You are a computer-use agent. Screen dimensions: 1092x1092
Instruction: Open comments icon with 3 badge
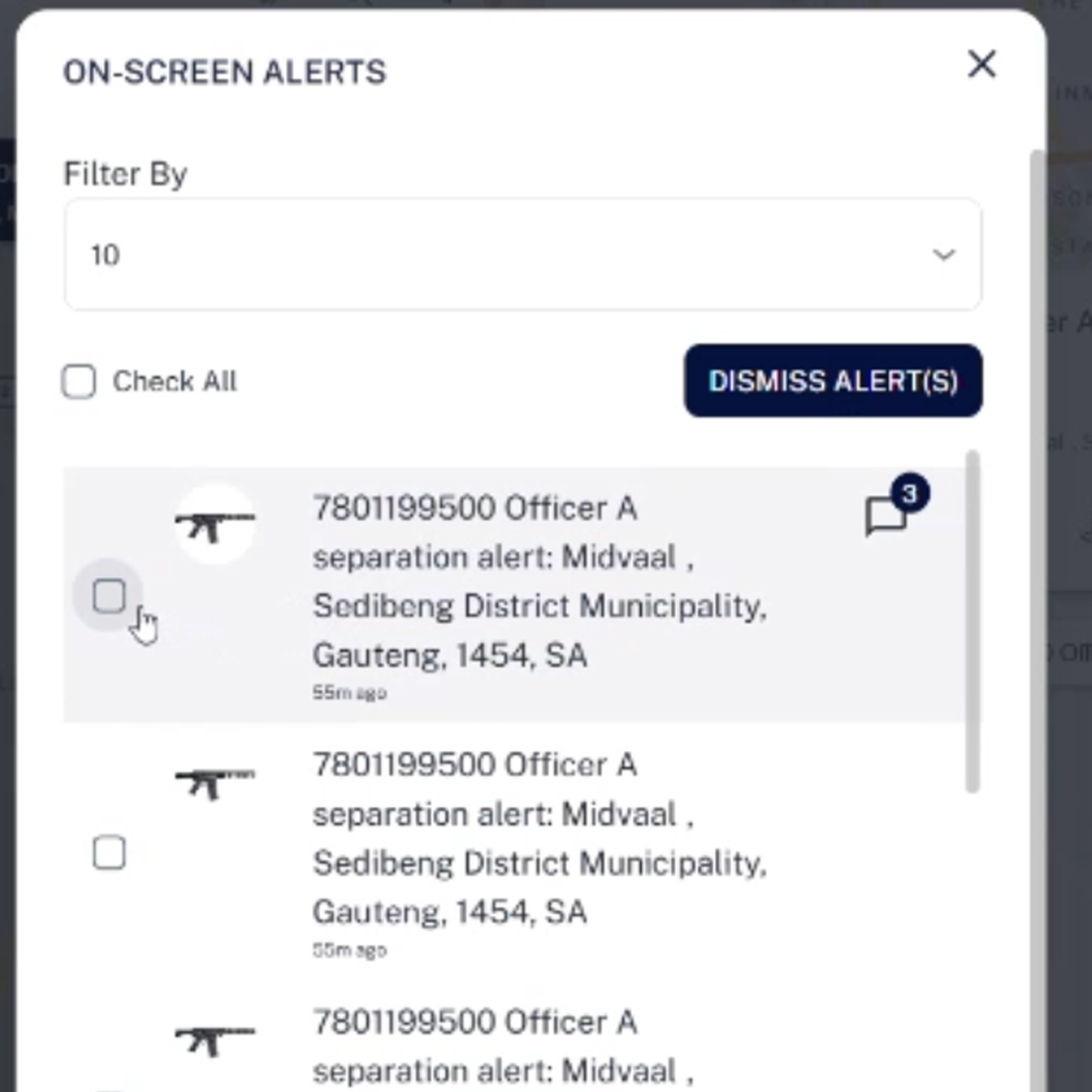886,515
